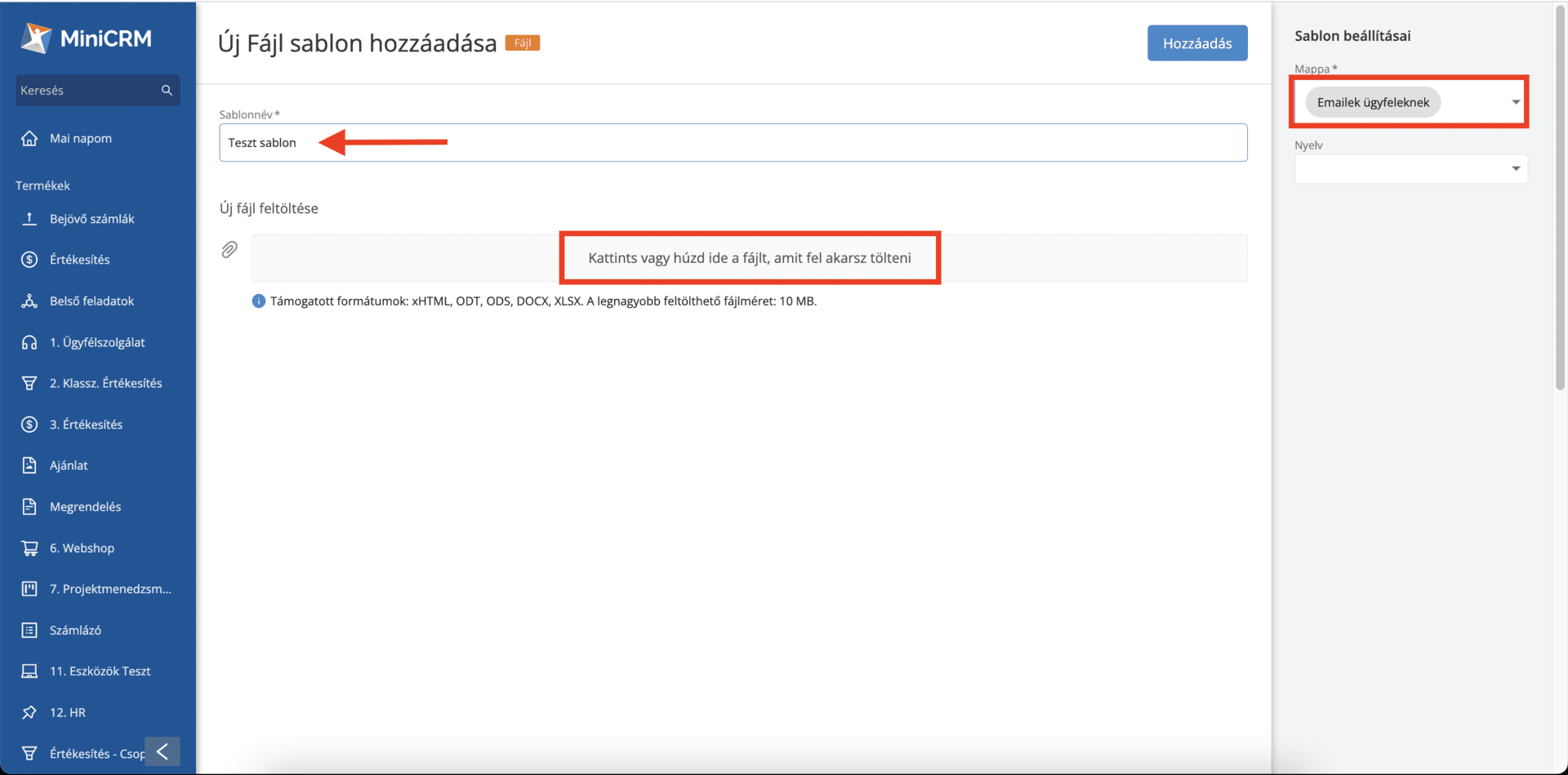Click the network icon beside Belső feladatok
The image size is (1568, 775).
pyautogui.click(x=29, y=301)
